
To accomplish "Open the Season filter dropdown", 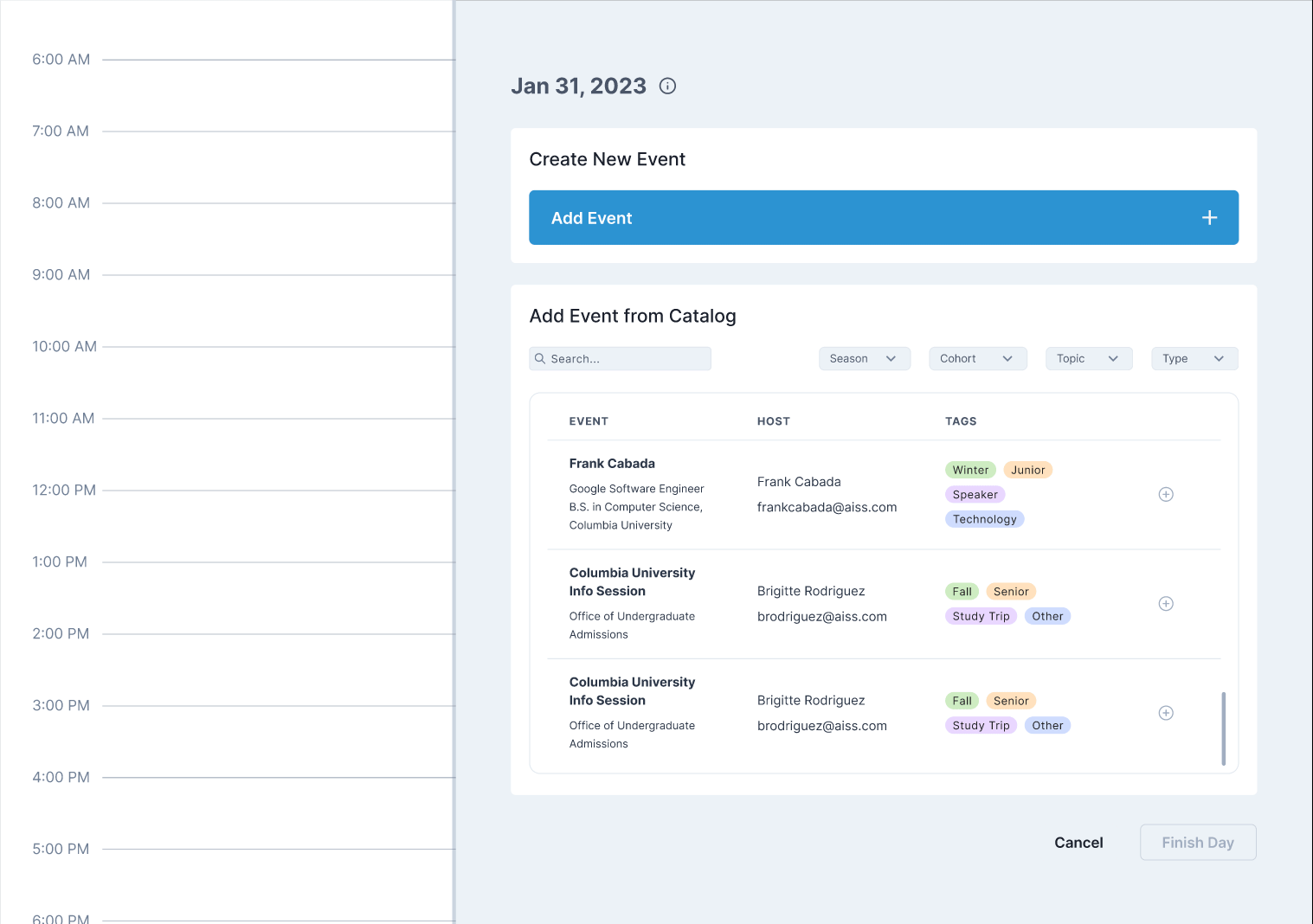I will (864, 358).
